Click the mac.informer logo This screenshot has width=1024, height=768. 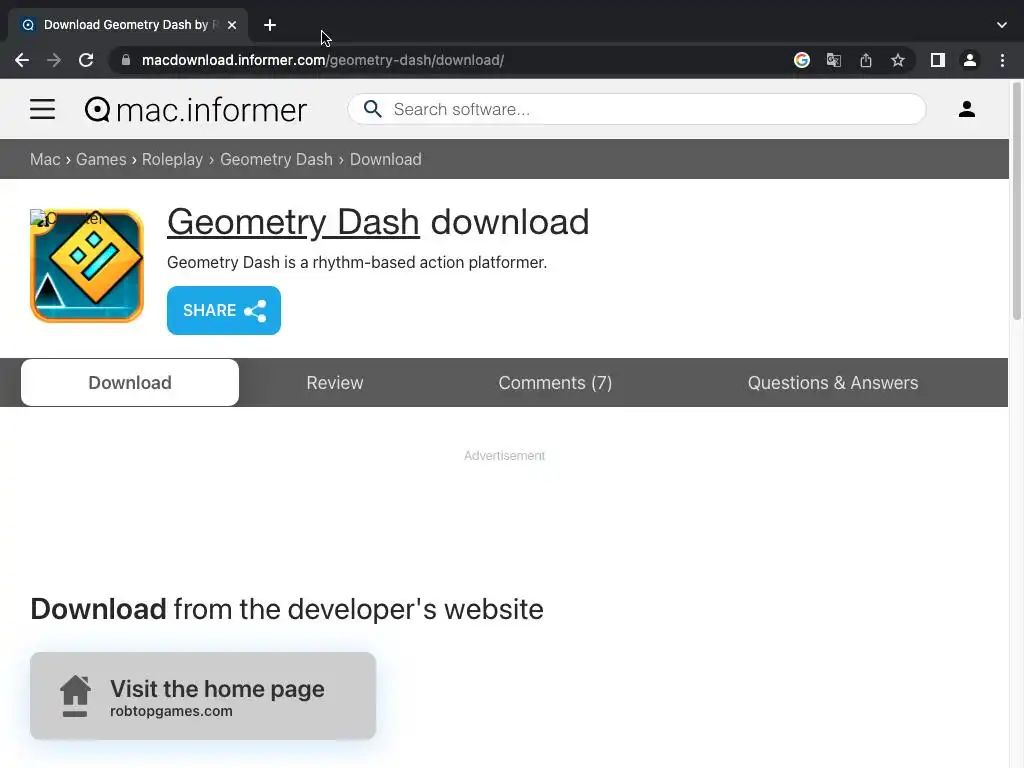point(196,109)
